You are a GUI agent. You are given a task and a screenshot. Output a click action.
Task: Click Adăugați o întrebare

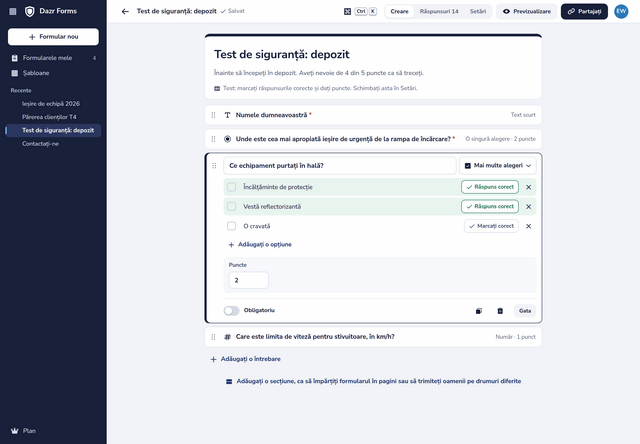245,359
